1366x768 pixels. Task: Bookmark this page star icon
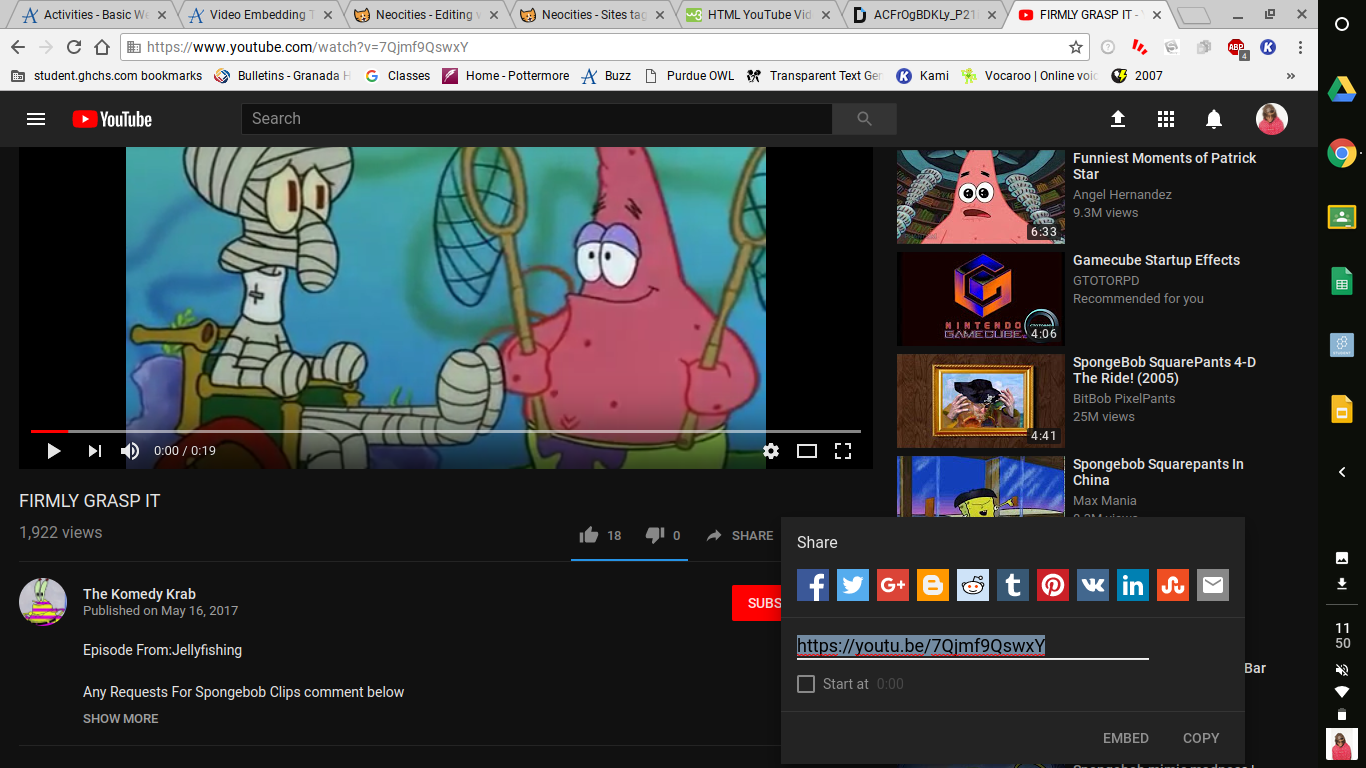(1076, 47)
